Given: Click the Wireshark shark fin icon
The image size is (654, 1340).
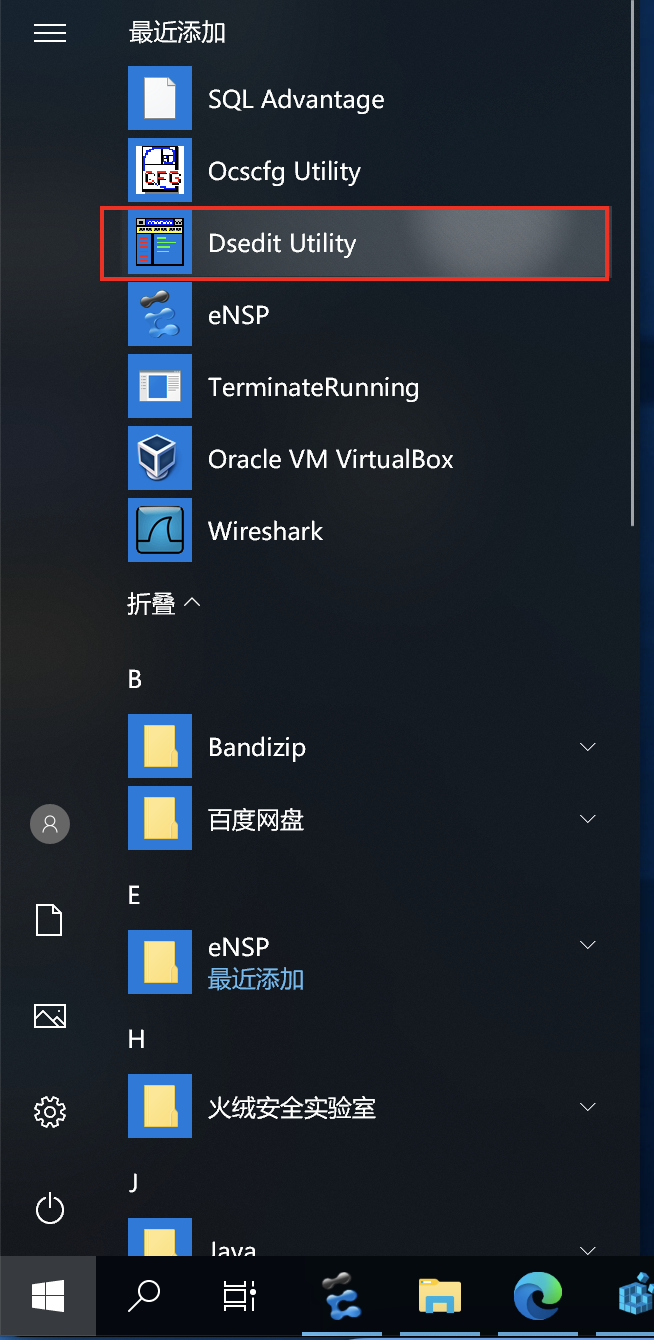Looking at the screenshot, I should click(160, 530).
